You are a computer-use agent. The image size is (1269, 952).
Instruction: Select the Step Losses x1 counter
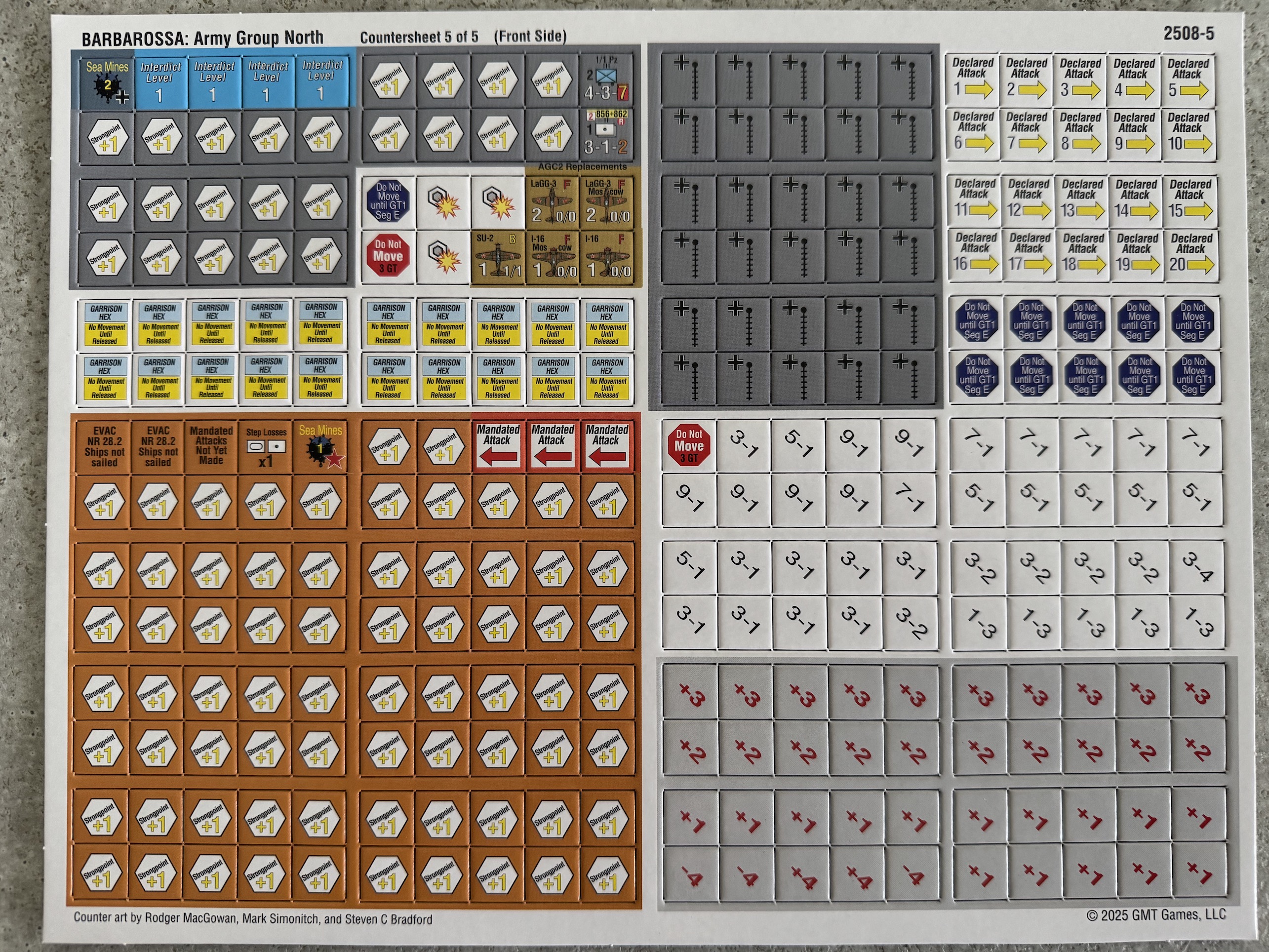[x=266, y=447]
